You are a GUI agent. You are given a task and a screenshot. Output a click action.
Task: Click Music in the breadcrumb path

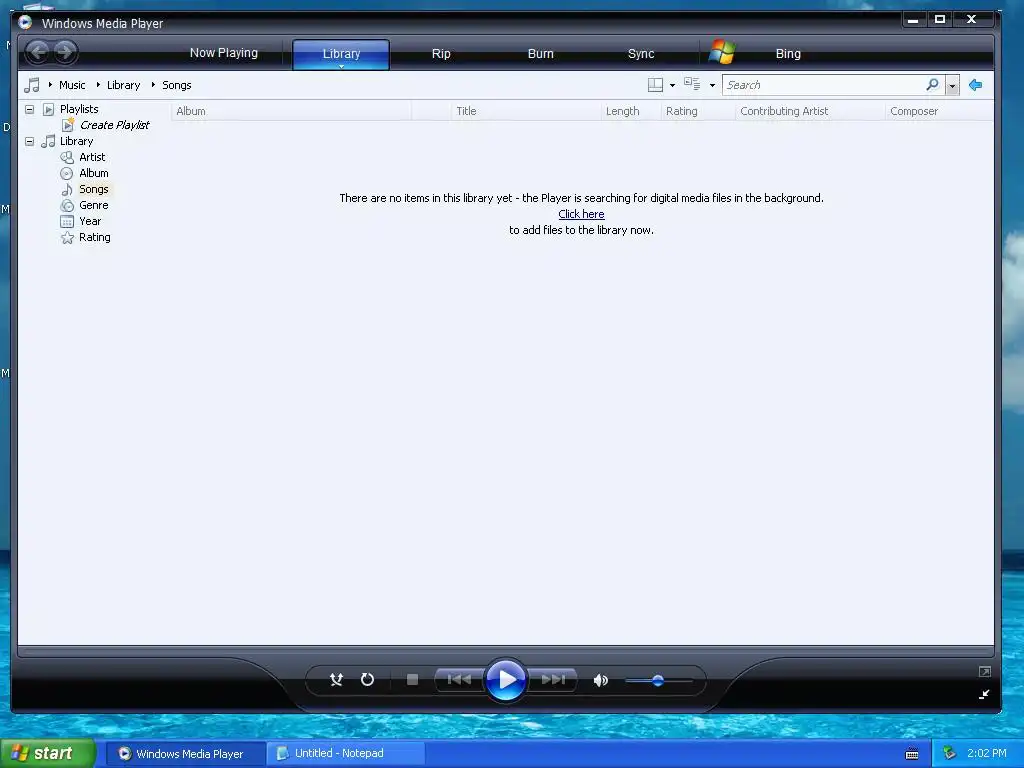(72, 85)
